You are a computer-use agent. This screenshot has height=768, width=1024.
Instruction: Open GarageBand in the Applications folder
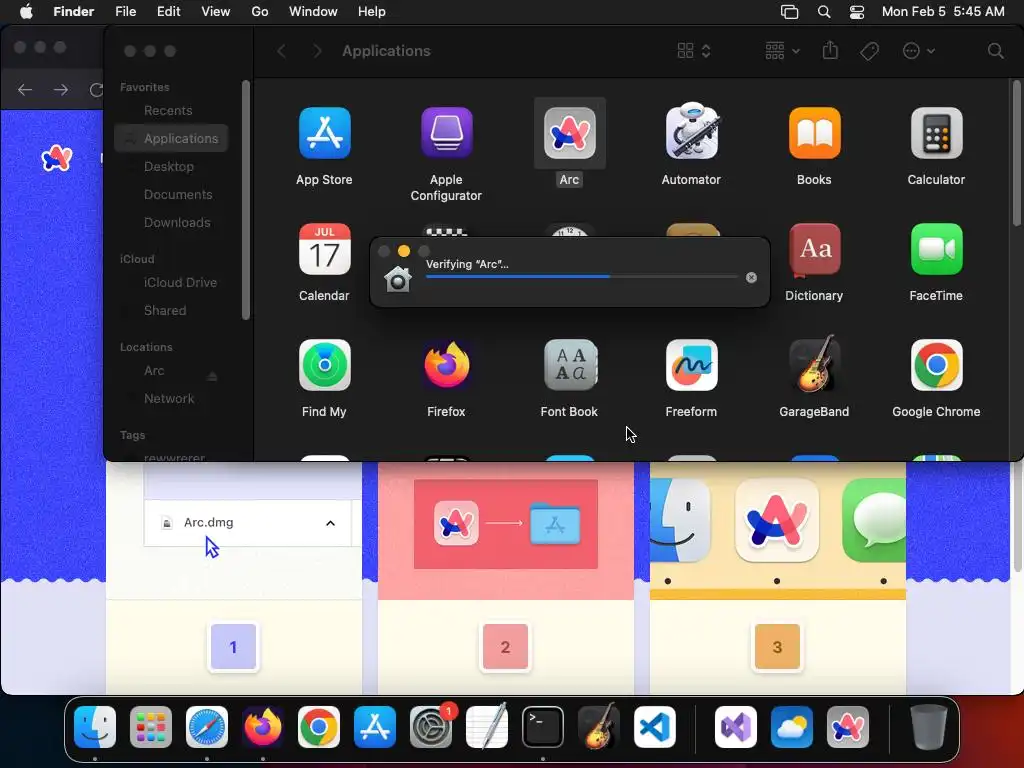[x=814, y=364]
